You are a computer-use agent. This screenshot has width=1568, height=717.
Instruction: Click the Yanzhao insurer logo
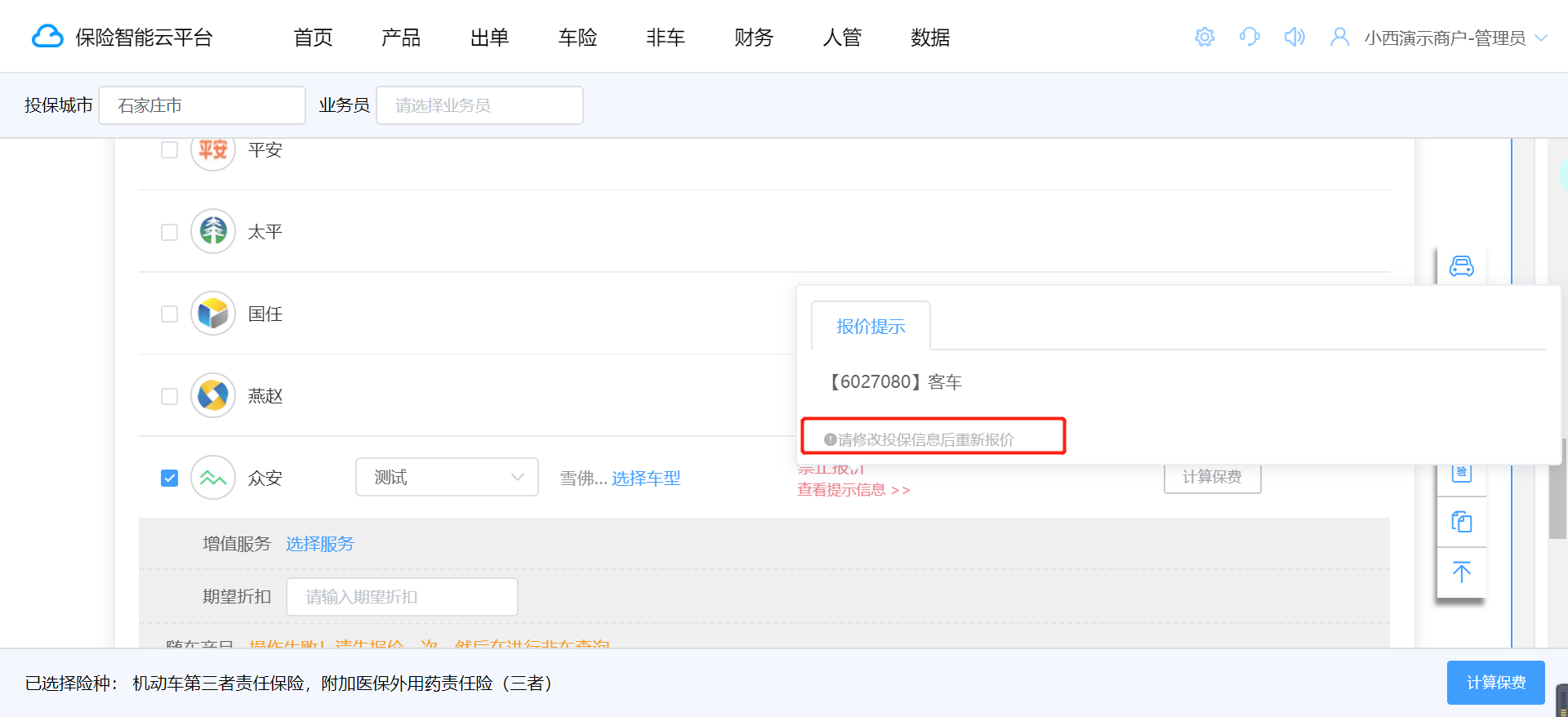click(x=213, y=395)
